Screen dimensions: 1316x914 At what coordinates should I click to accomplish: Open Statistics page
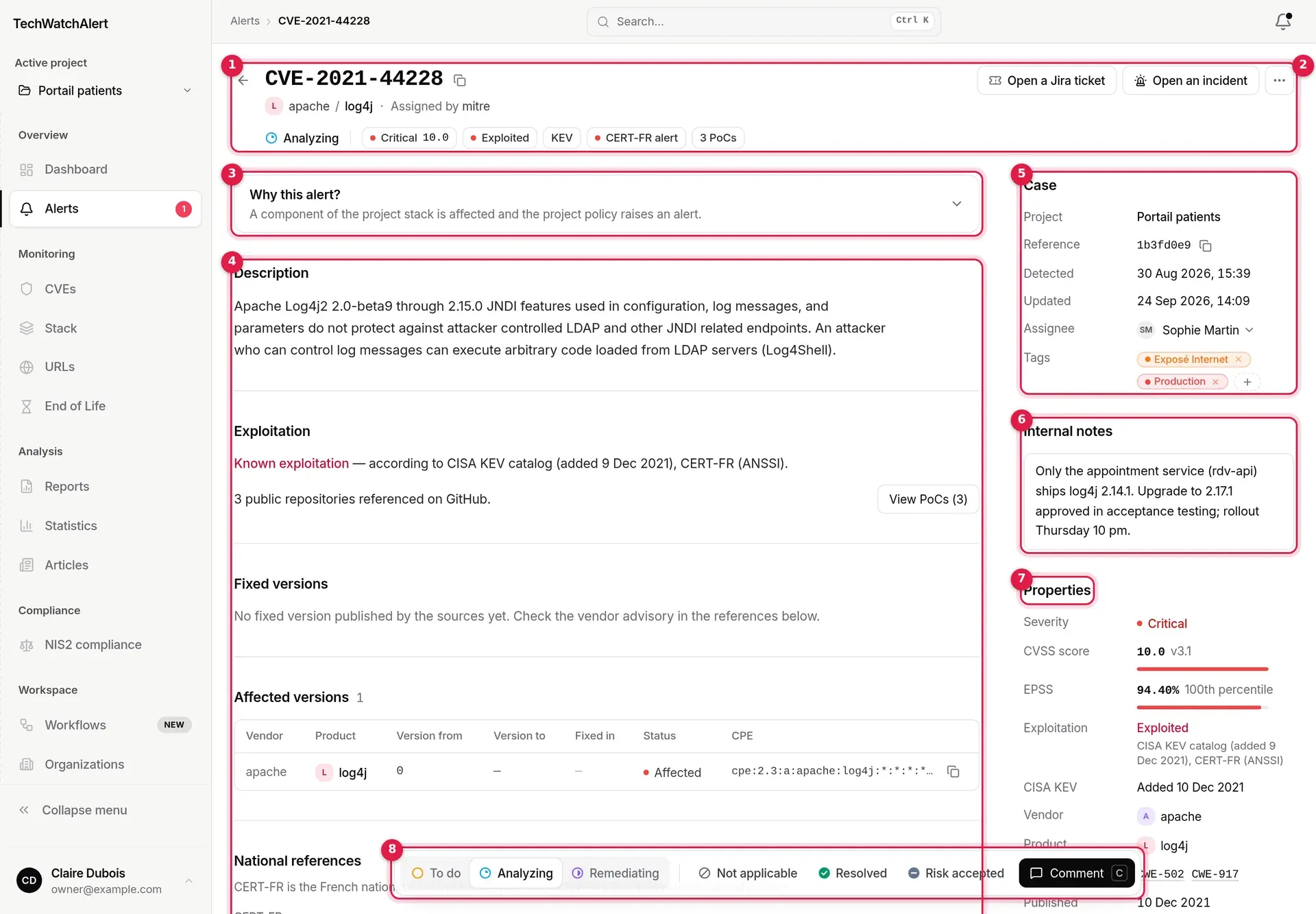coord(106,526)
